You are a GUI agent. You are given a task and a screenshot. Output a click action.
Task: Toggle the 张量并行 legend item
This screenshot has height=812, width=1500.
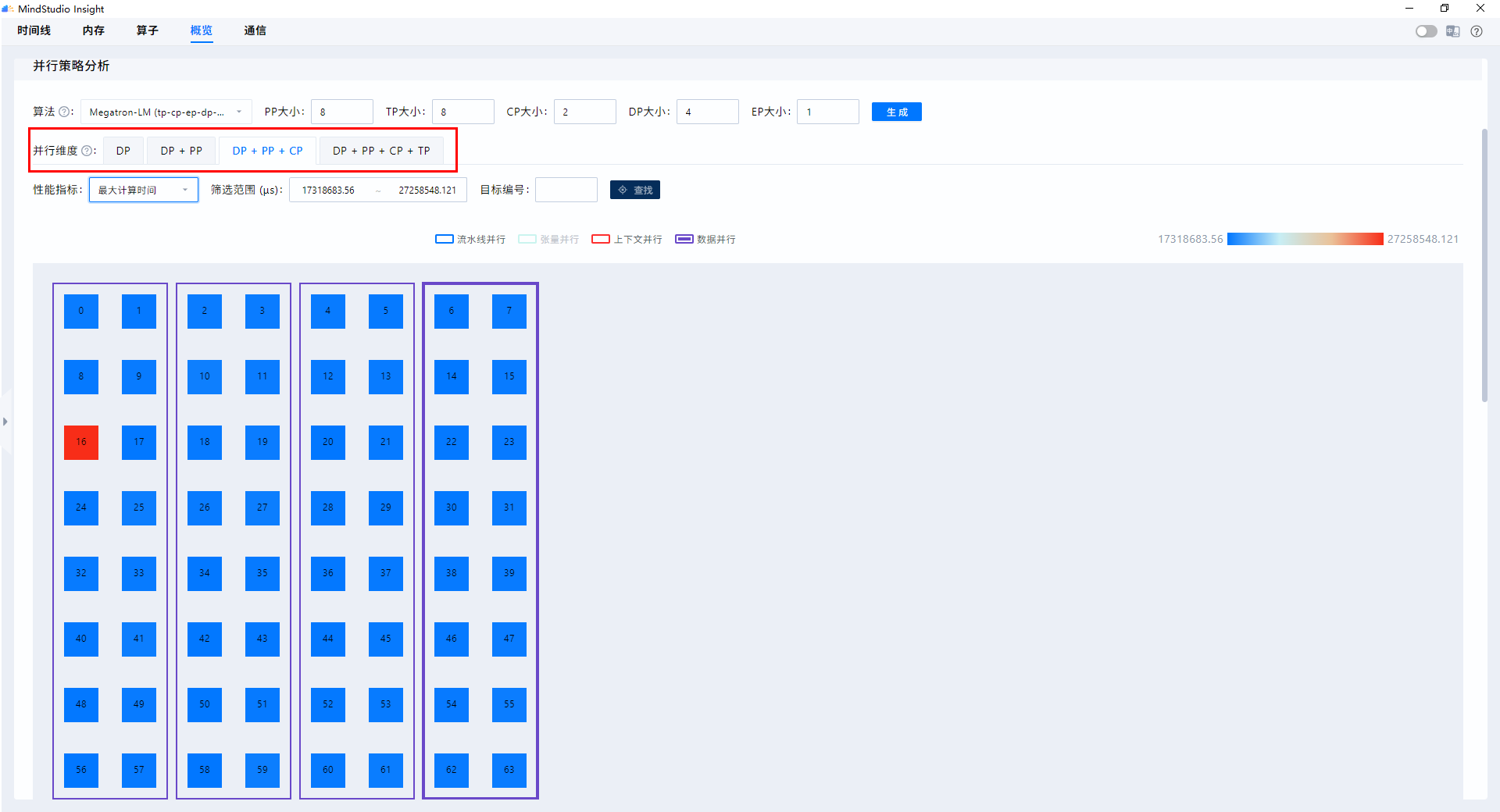(549, 239)
